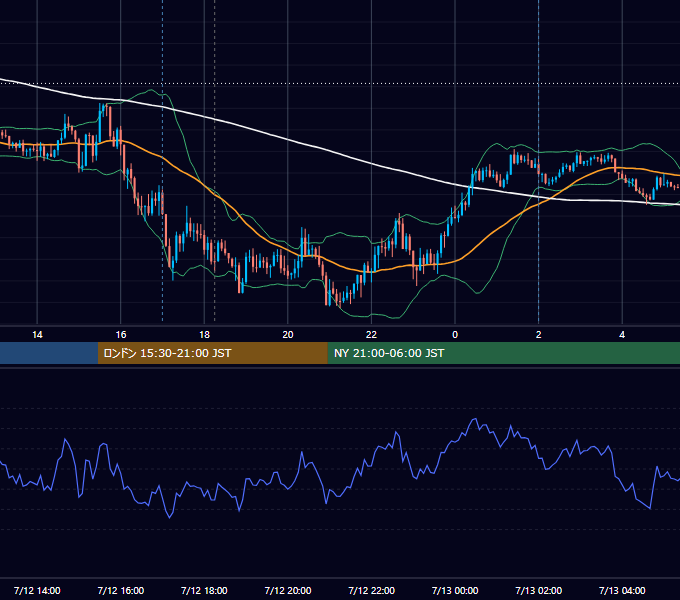Viewport: 680px width, 600px height.
Task: Click the 7/12 22:00 date label
Action: (372, 590)
